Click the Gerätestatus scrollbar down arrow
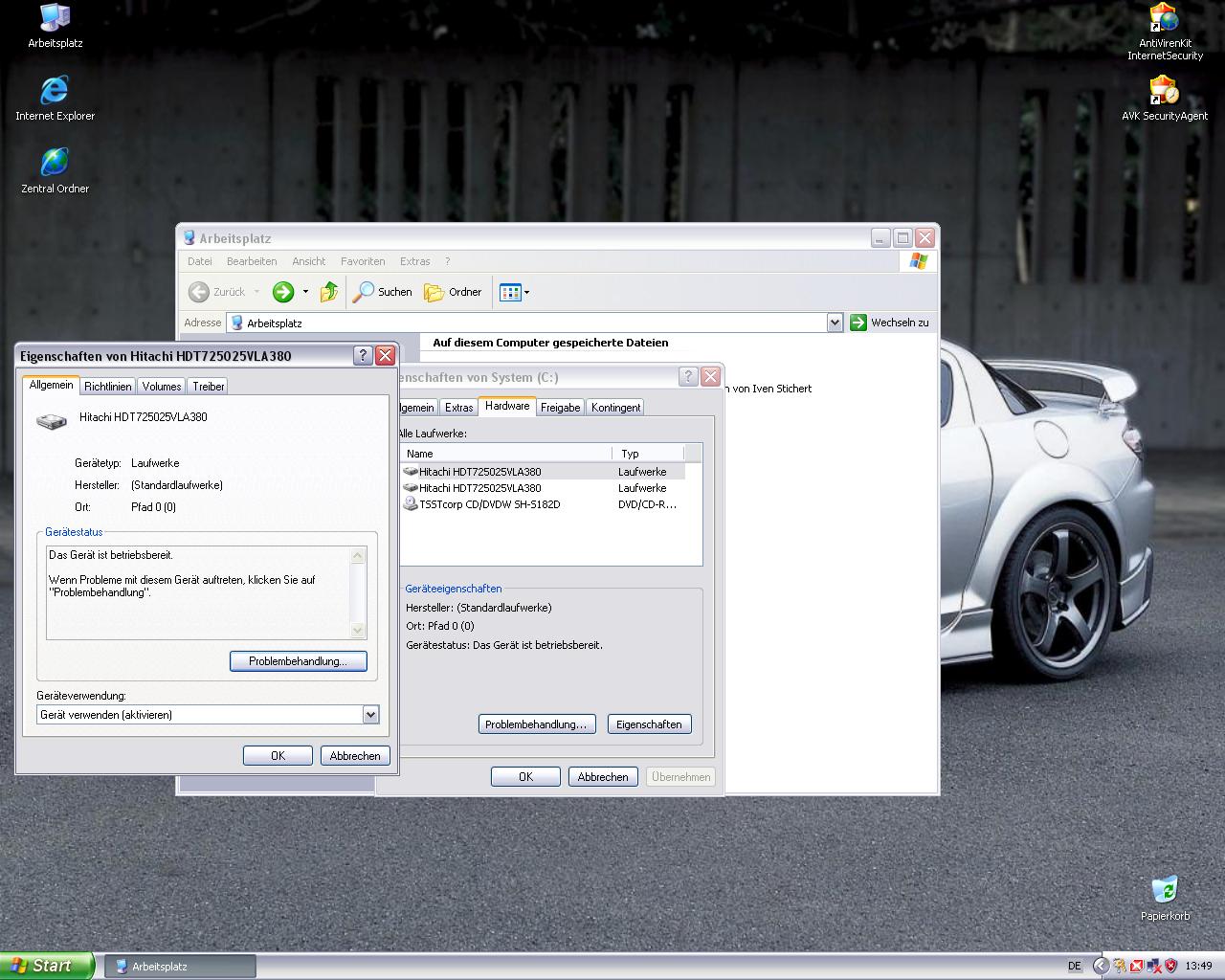 358,630
